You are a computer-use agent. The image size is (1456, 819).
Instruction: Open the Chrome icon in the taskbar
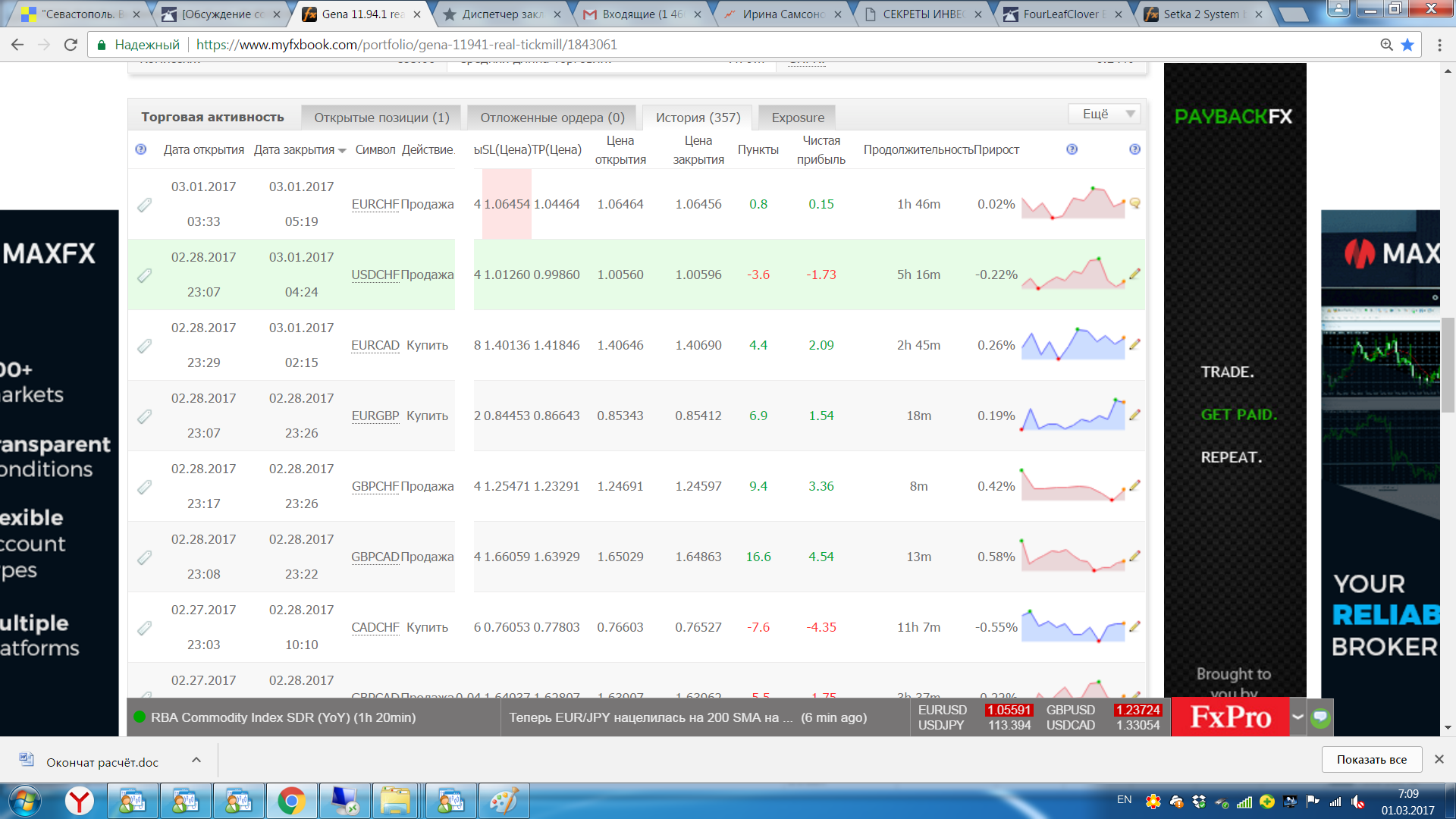point(291,801)
